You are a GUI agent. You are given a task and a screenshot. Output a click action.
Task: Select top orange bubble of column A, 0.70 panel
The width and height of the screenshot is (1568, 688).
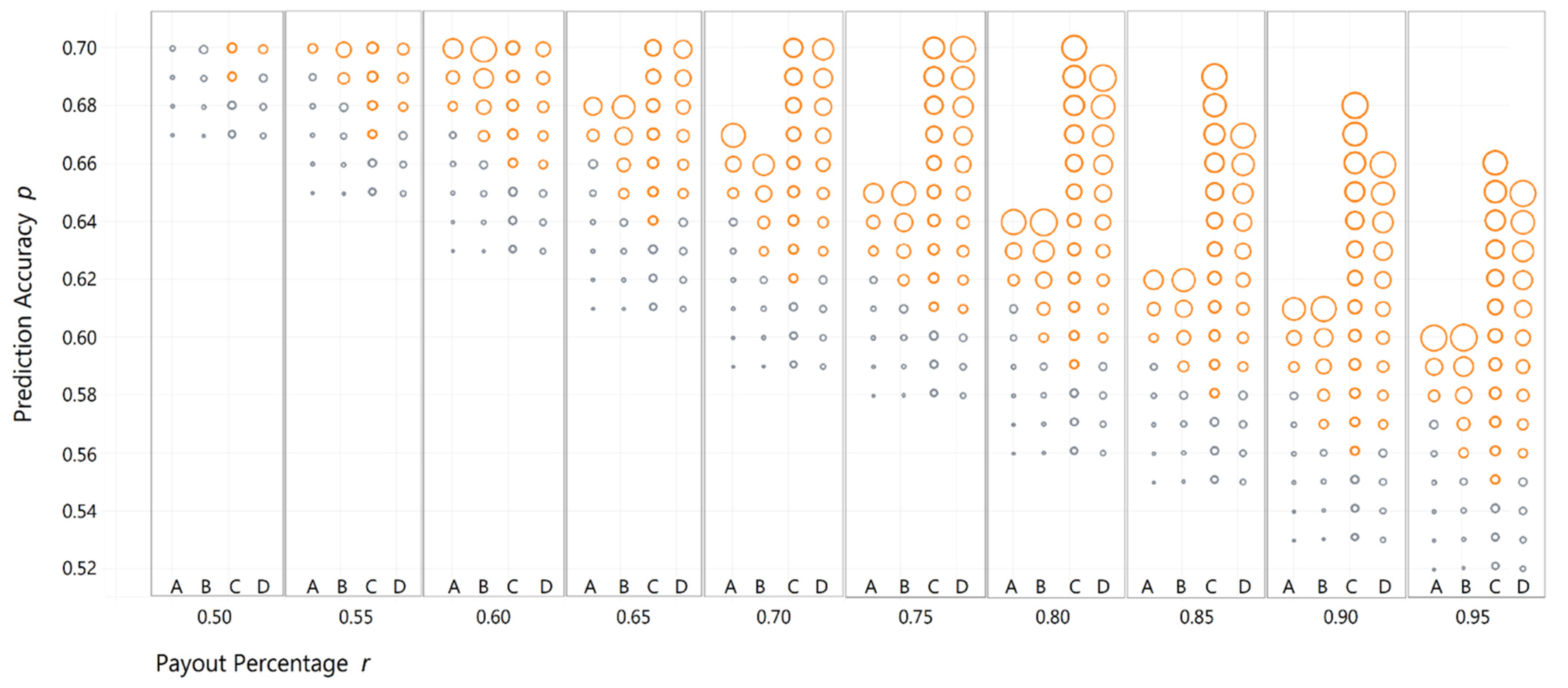click(x=733, y=135)
